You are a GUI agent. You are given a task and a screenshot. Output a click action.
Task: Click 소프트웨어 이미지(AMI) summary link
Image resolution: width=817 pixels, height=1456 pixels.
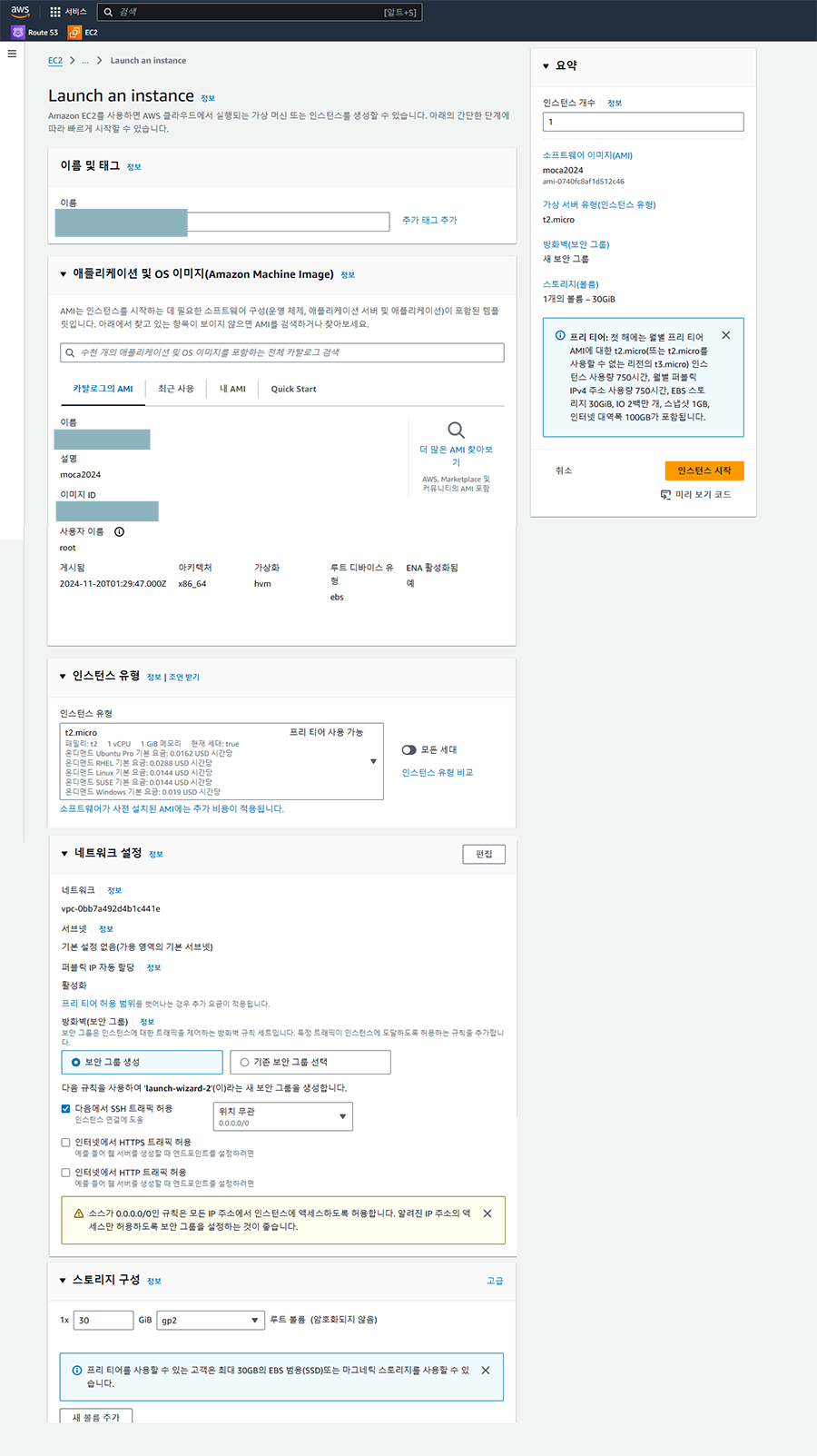pyautogui.click(x=587, y=155)
